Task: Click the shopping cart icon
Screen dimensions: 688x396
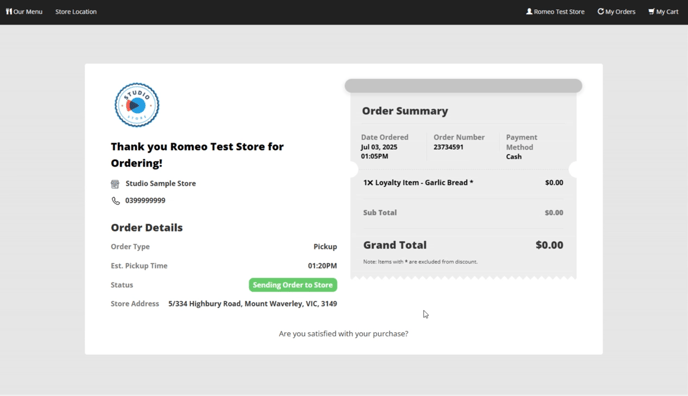Action: tap(651, 11)
